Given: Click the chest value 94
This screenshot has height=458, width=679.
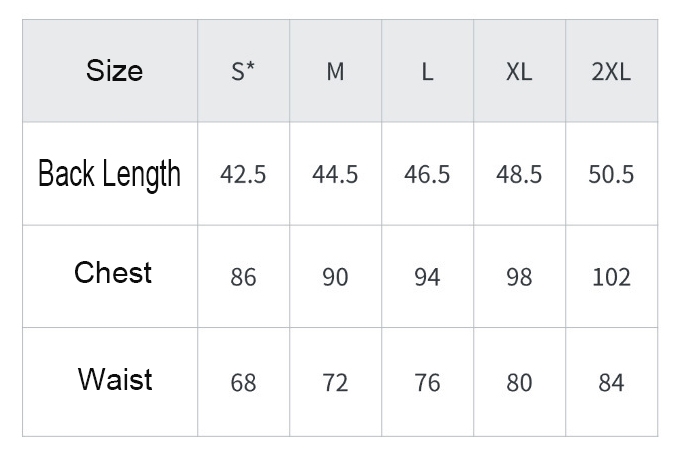Looking at the screenshot, I should (427, 276).
